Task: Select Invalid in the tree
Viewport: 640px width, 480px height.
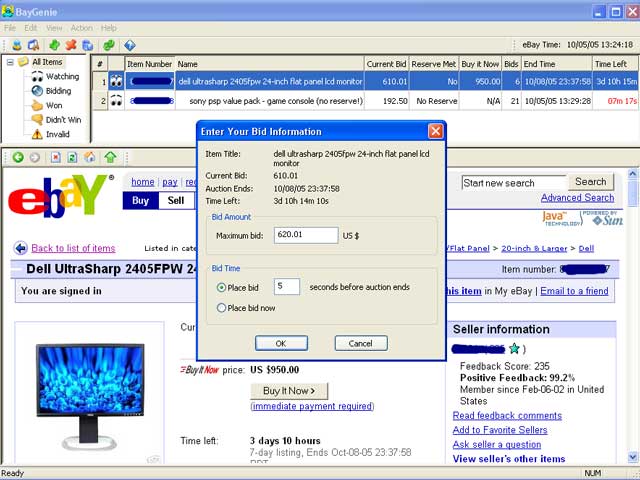Action: [x=58, y=134]
